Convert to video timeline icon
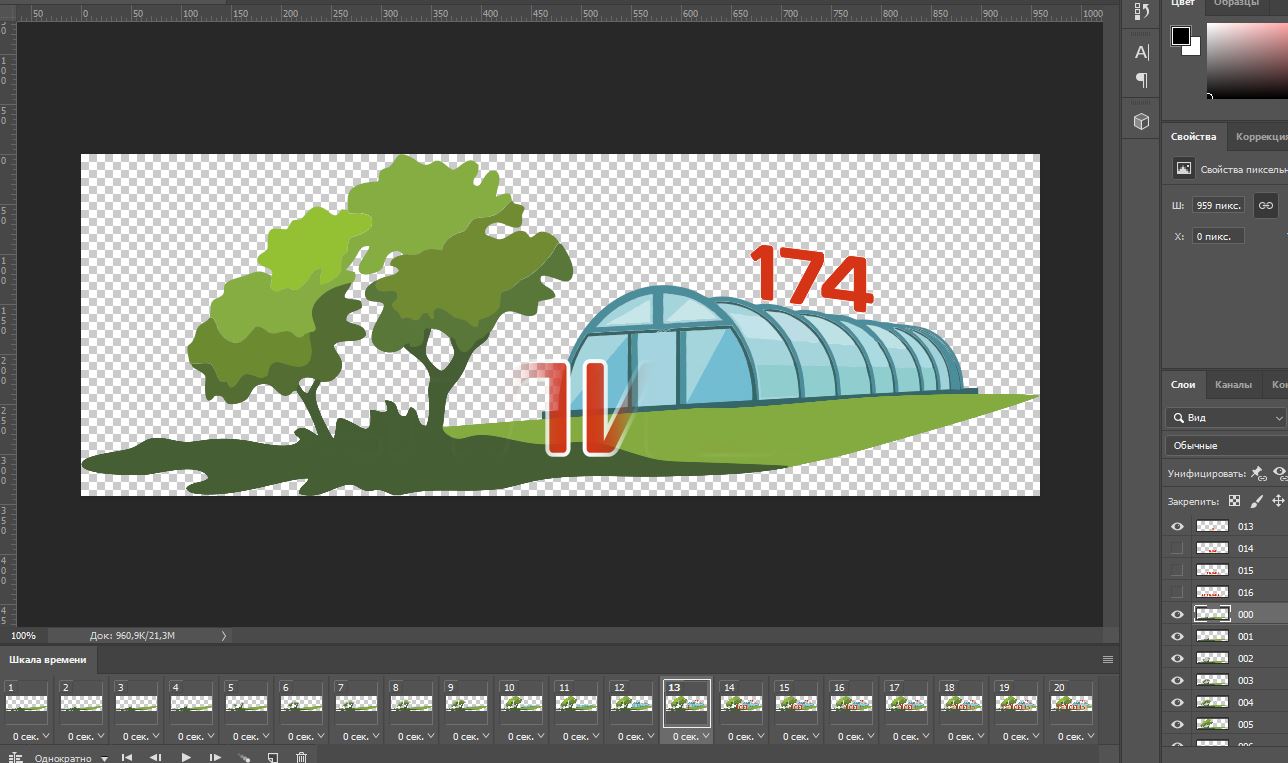1288x763 pixels. pyautogui.click(x=16, y=758)
